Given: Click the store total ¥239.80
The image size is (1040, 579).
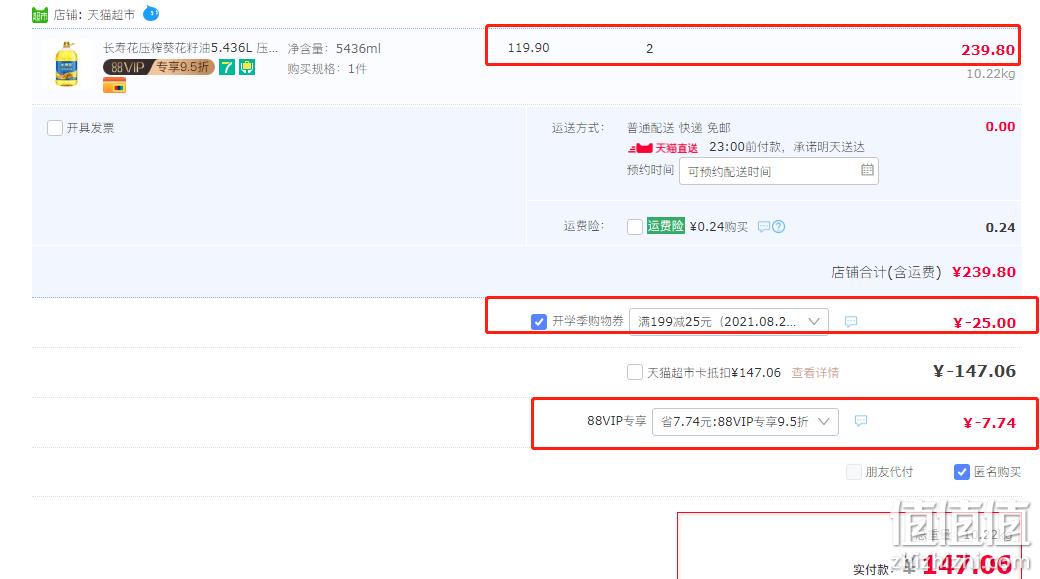Looking at the screenshot, I should [x=984, y=272].
